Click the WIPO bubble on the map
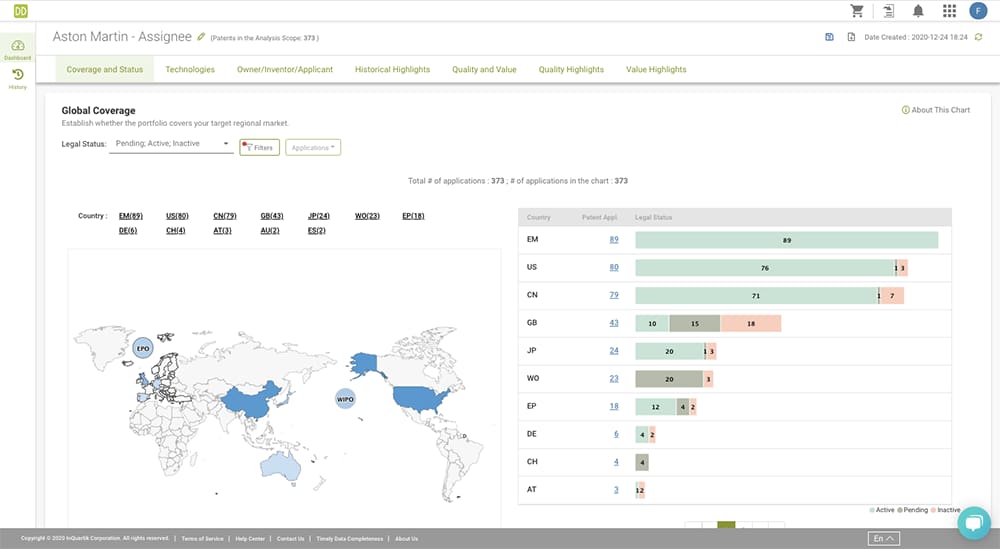 pyautogui.click(x=345, y=399)
